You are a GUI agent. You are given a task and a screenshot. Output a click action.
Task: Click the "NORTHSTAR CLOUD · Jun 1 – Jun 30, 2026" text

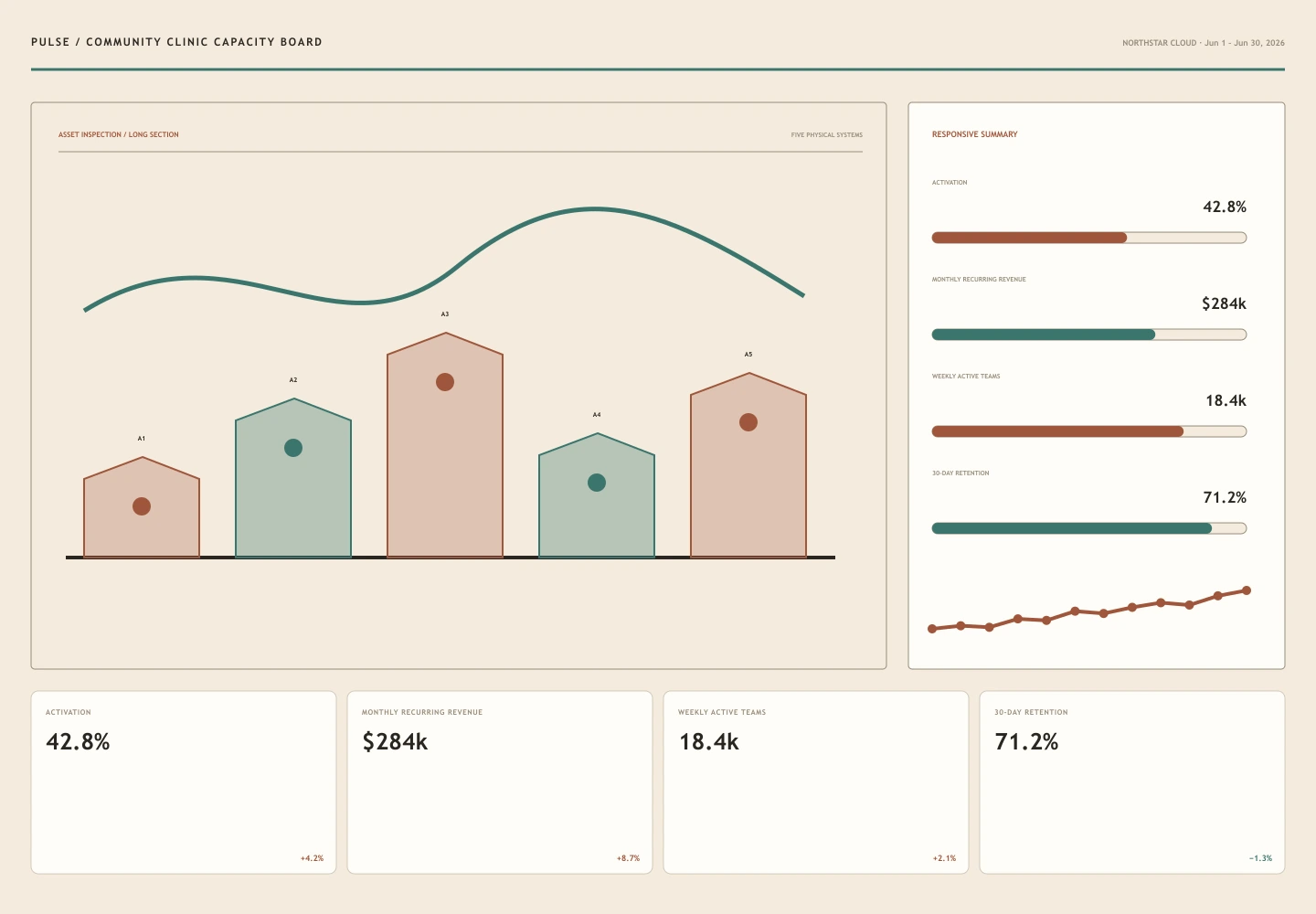1204,43
